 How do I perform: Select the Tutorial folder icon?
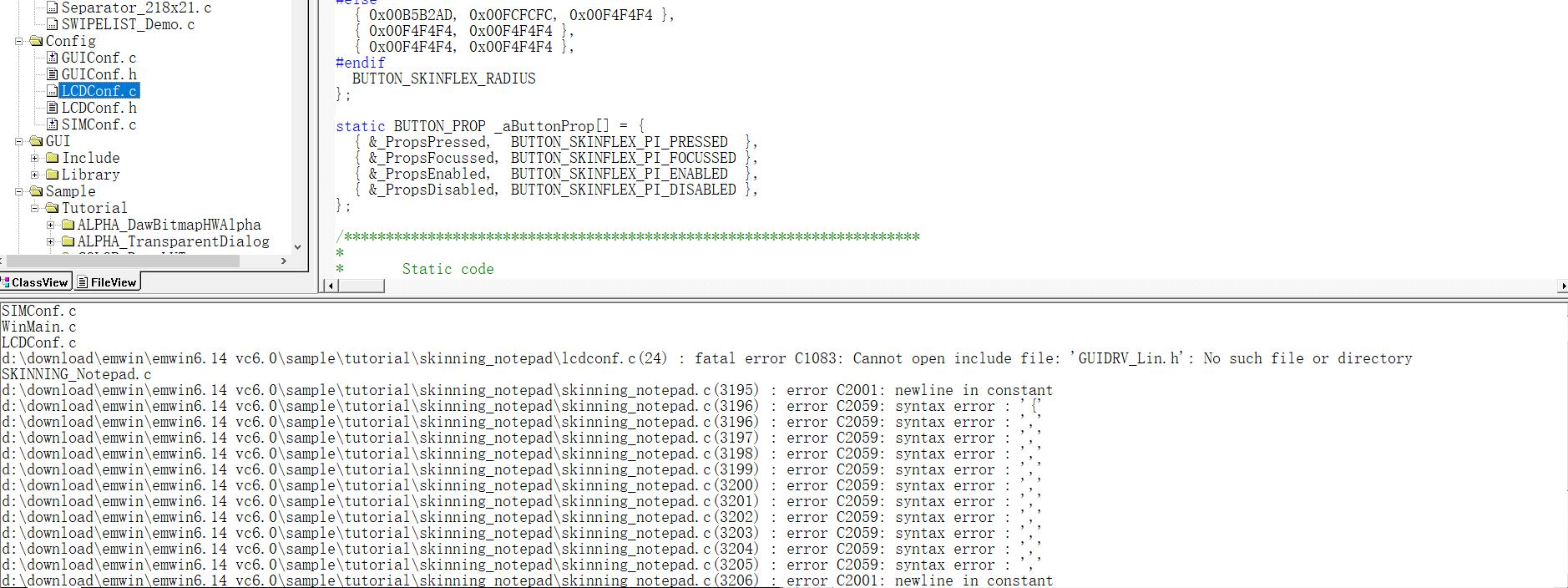click(x=53, y=208)
